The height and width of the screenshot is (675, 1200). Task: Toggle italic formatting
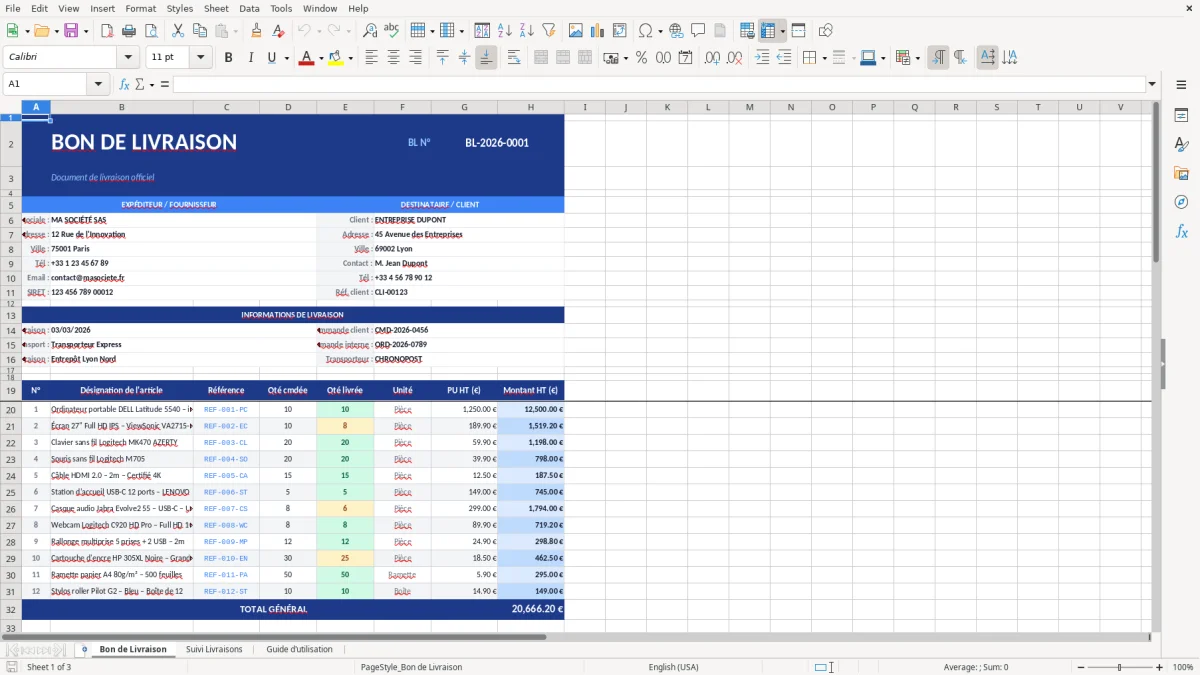[x=248, y=57]
